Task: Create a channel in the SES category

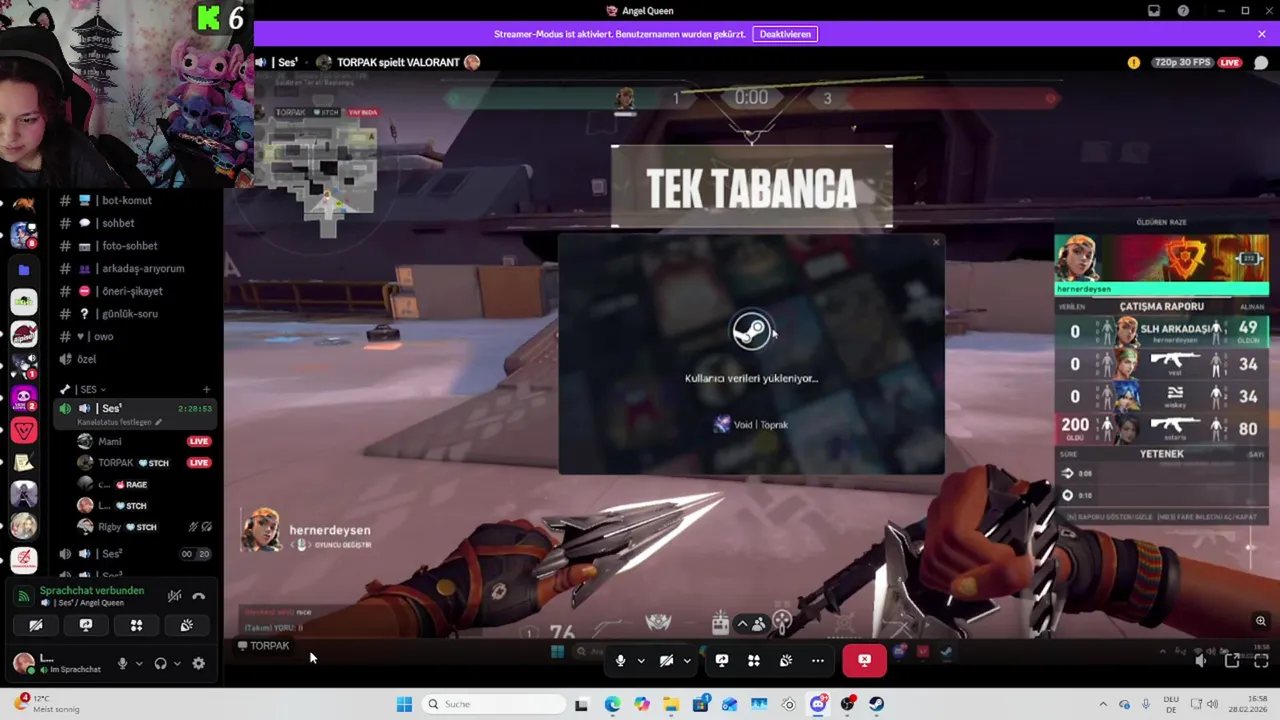Action: coord(206,389)
